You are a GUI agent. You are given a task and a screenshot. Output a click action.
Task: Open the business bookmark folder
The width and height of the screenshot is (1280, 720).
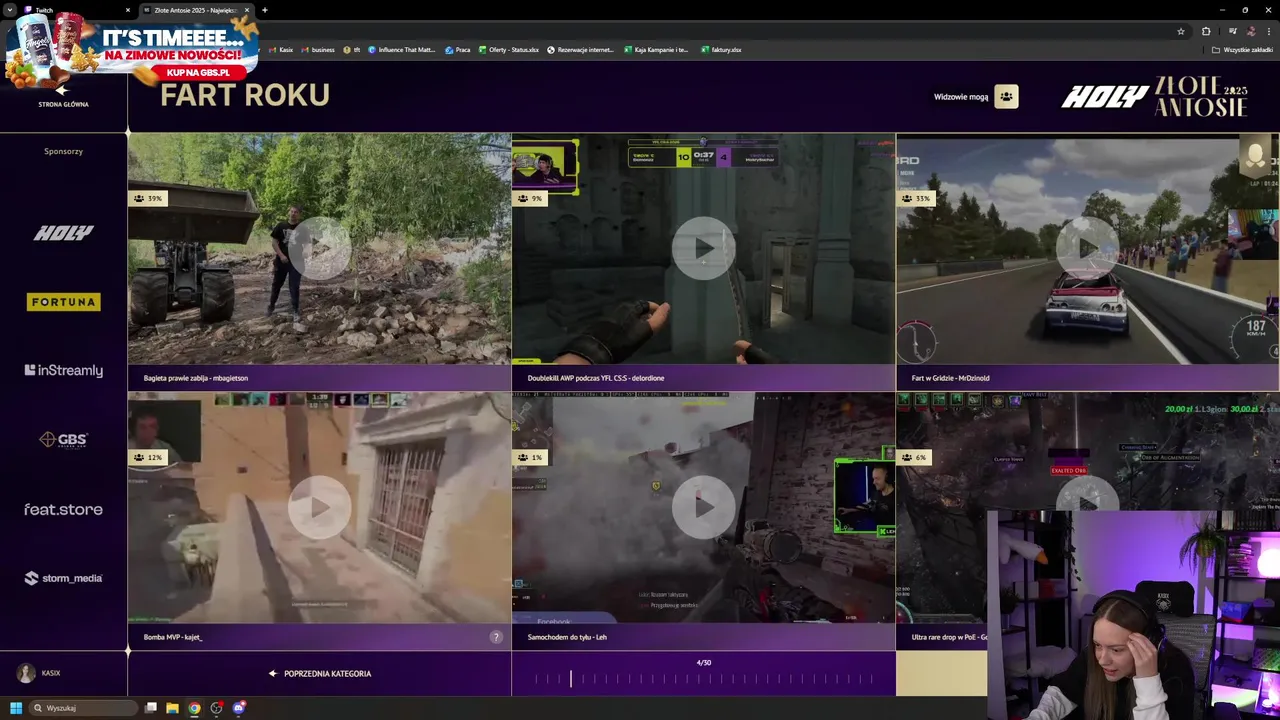[x=318, y=49]
